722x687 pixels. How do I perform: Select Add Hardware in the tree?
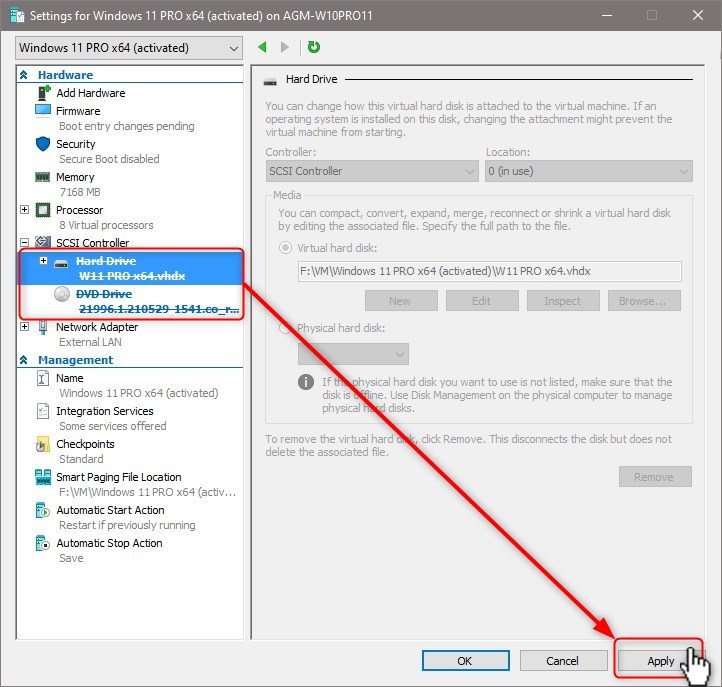91,93
